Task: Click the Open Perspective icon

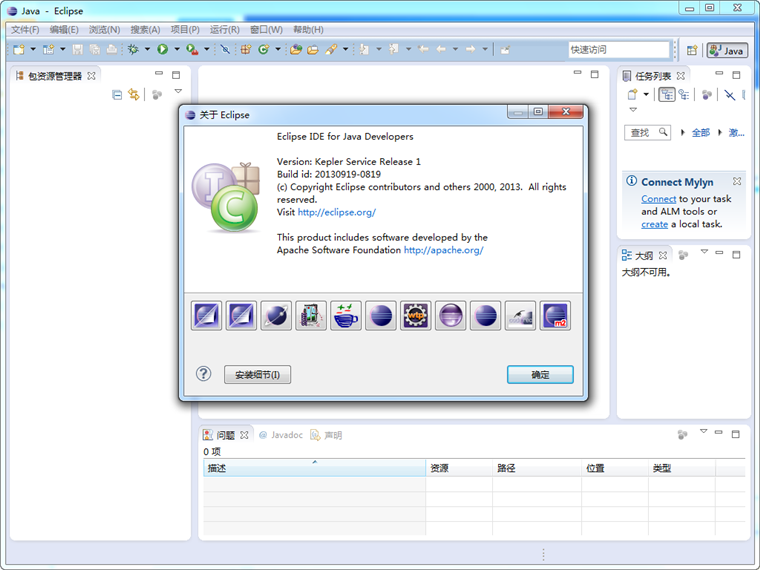Action: [x=692, y=50]
